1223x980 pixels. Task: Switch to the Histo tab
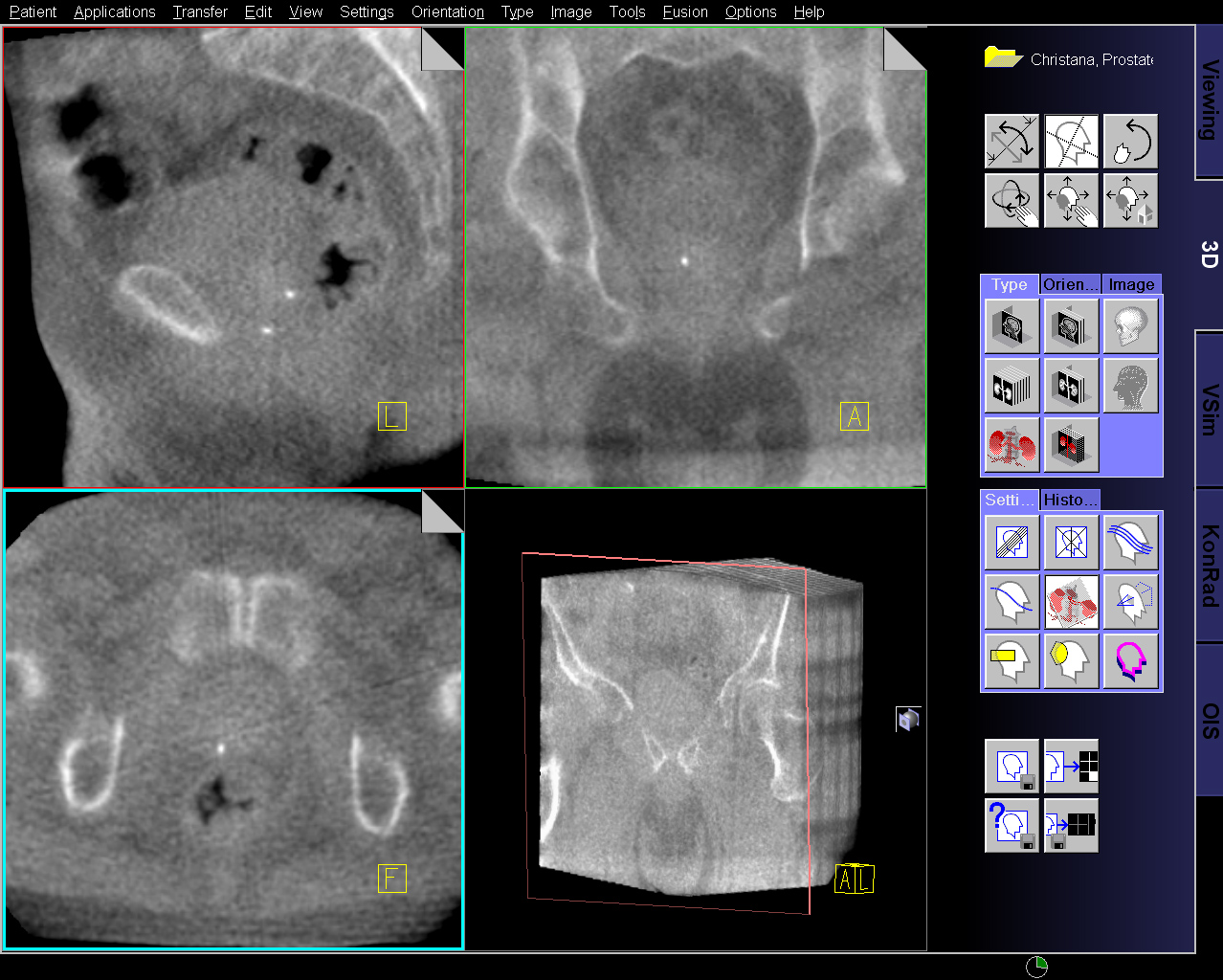click(x=1070, y=500)
